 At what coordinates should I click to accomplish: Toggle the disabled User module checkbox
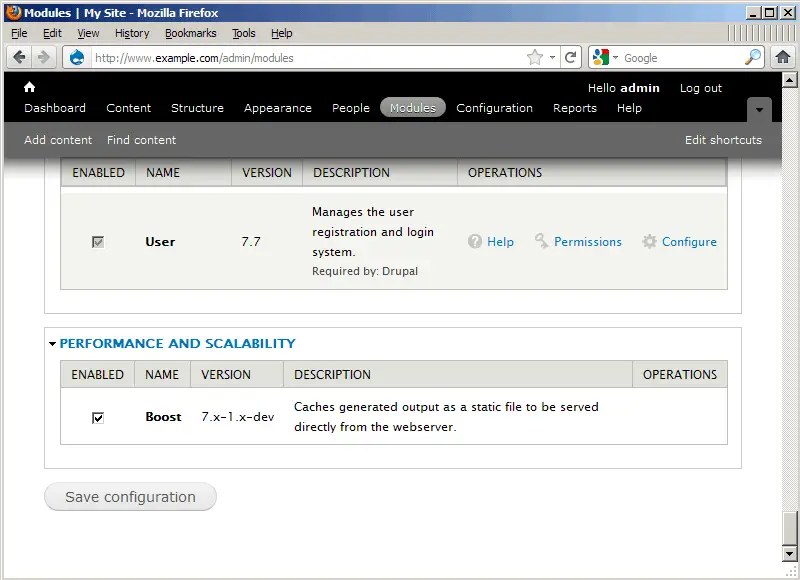[98, 242]
